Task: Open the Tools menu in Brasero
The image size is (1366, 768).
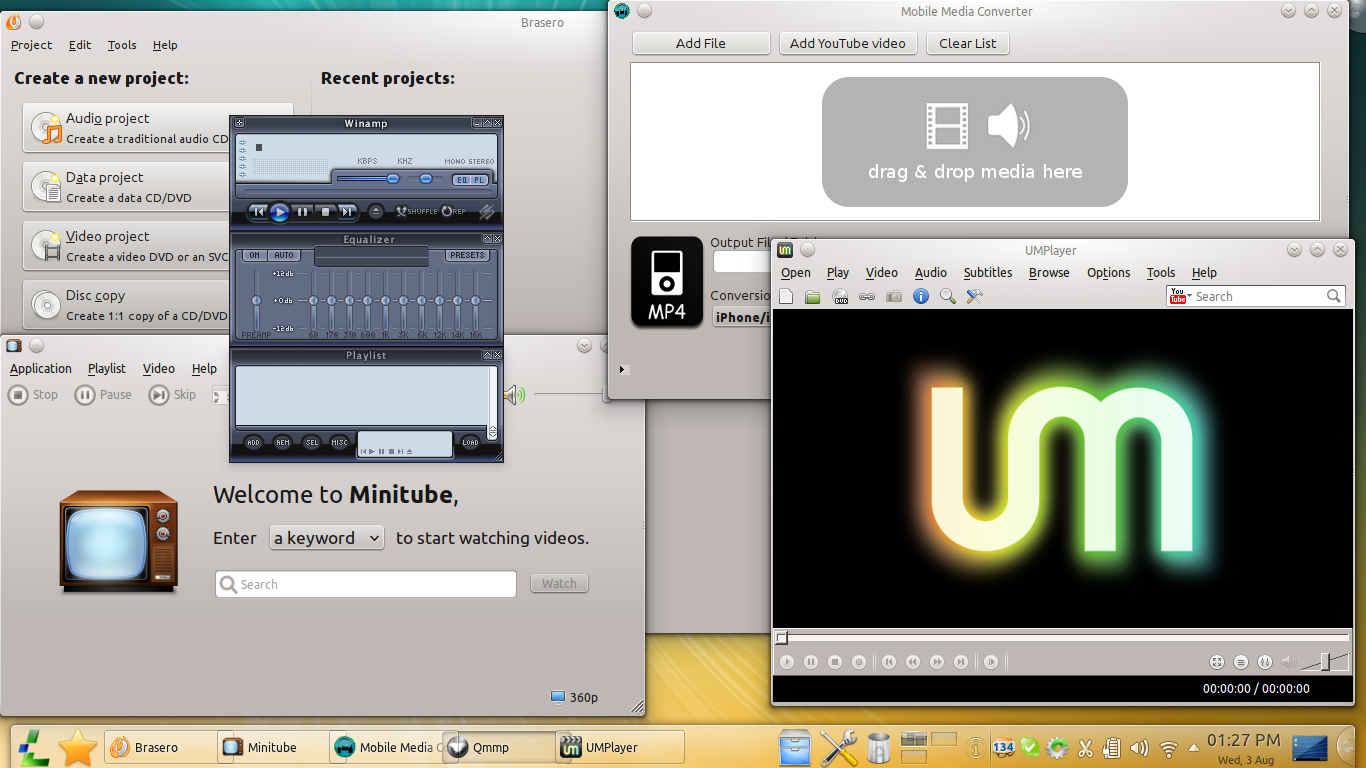Action: [x=122, y=45]
